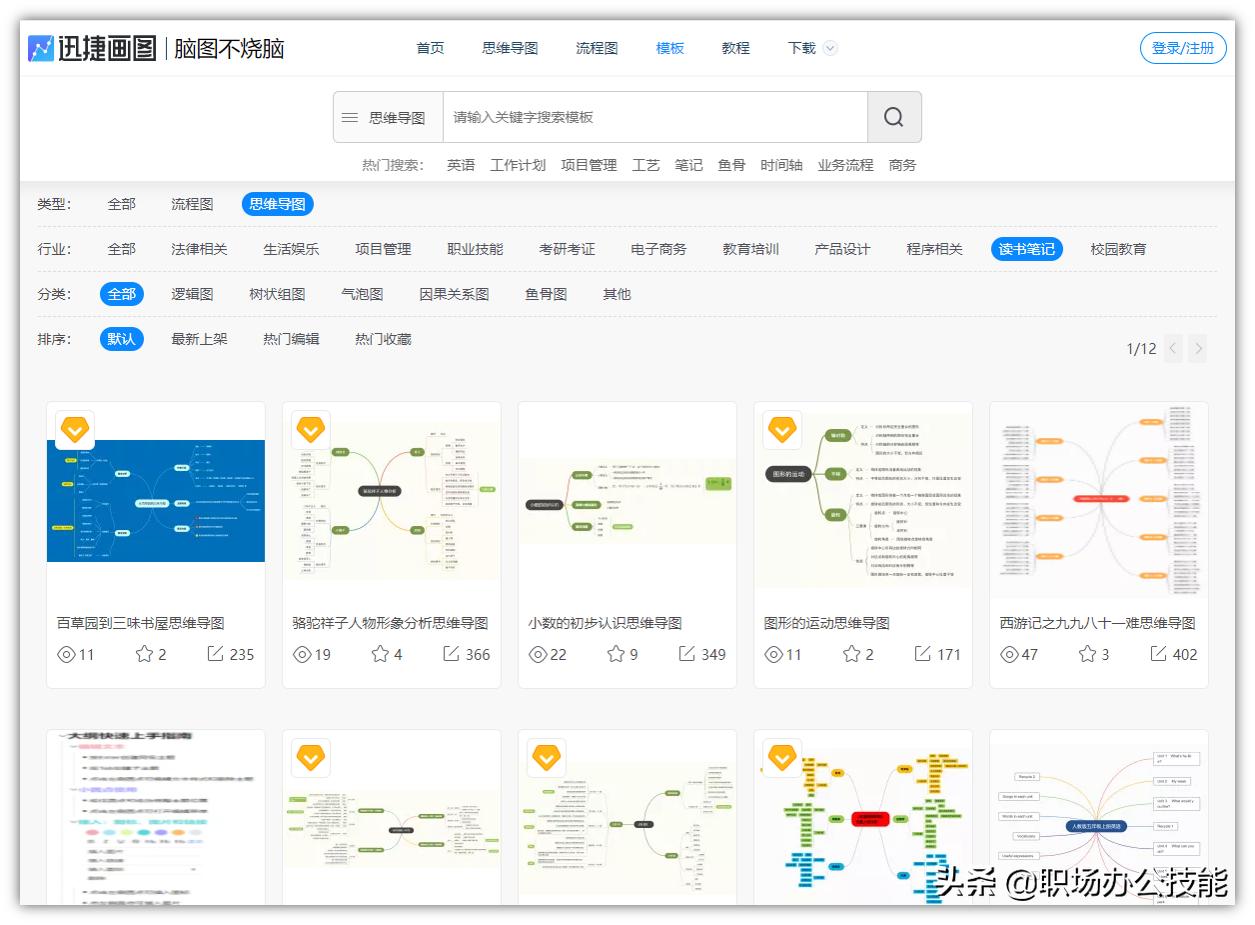This screenshot has width=1255, height=925.
Task: Click the magnifier search icon
Action: (x=891, y=116)
